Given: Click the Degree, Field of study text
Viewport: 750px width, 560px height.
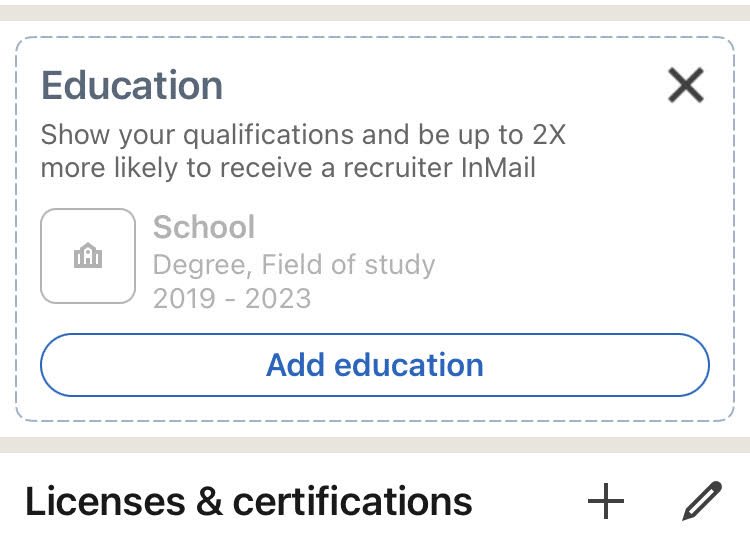Looking at the screenshot, I should [x=294, y=264].
